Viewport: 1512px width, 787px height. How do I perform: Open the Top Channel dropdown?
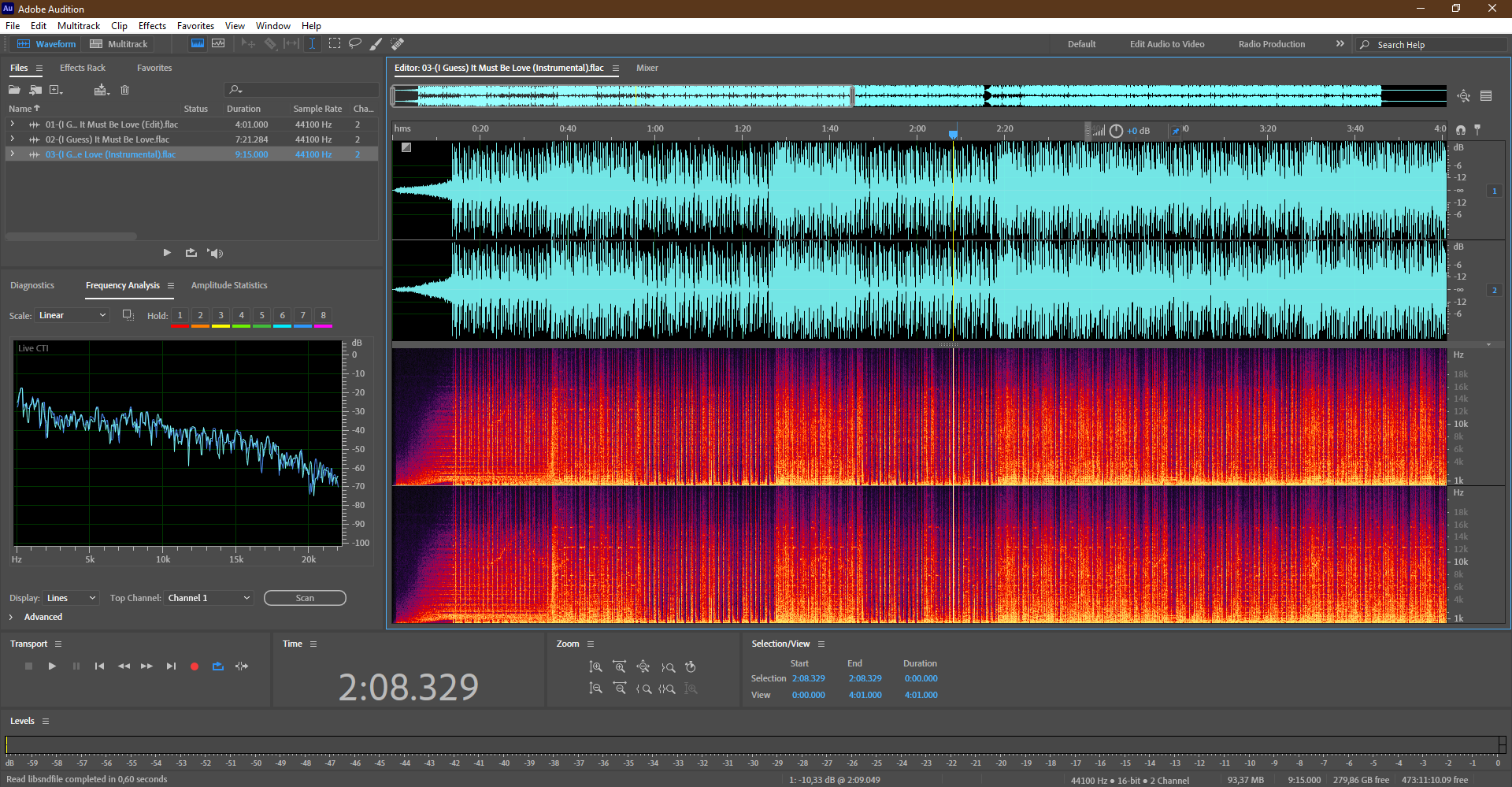pos(209,598)
